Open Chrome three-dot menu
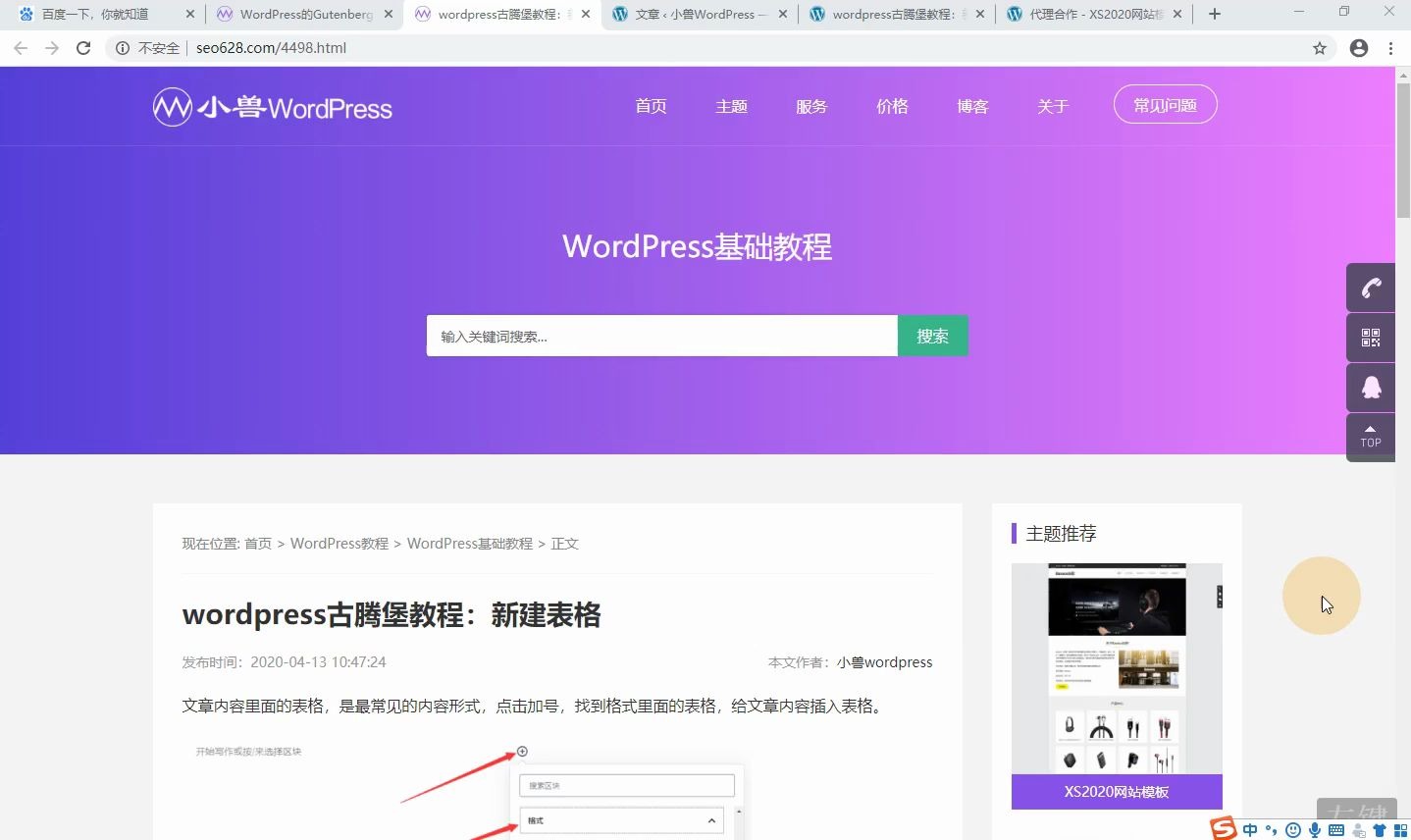This screenshot has height=840, width=1411. click(1391, 48)
